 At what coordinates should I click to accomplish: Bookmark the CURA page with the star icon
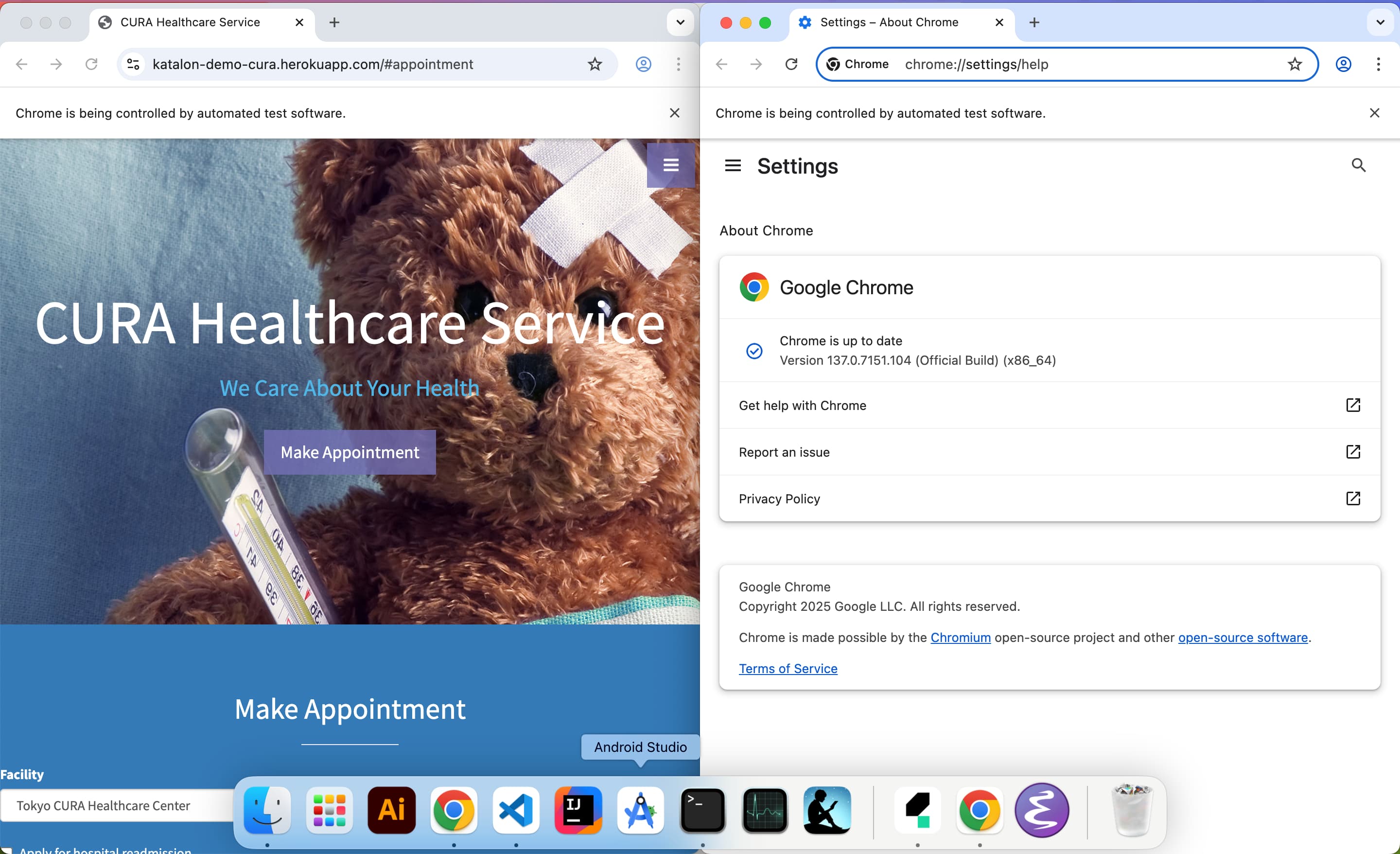595,64
